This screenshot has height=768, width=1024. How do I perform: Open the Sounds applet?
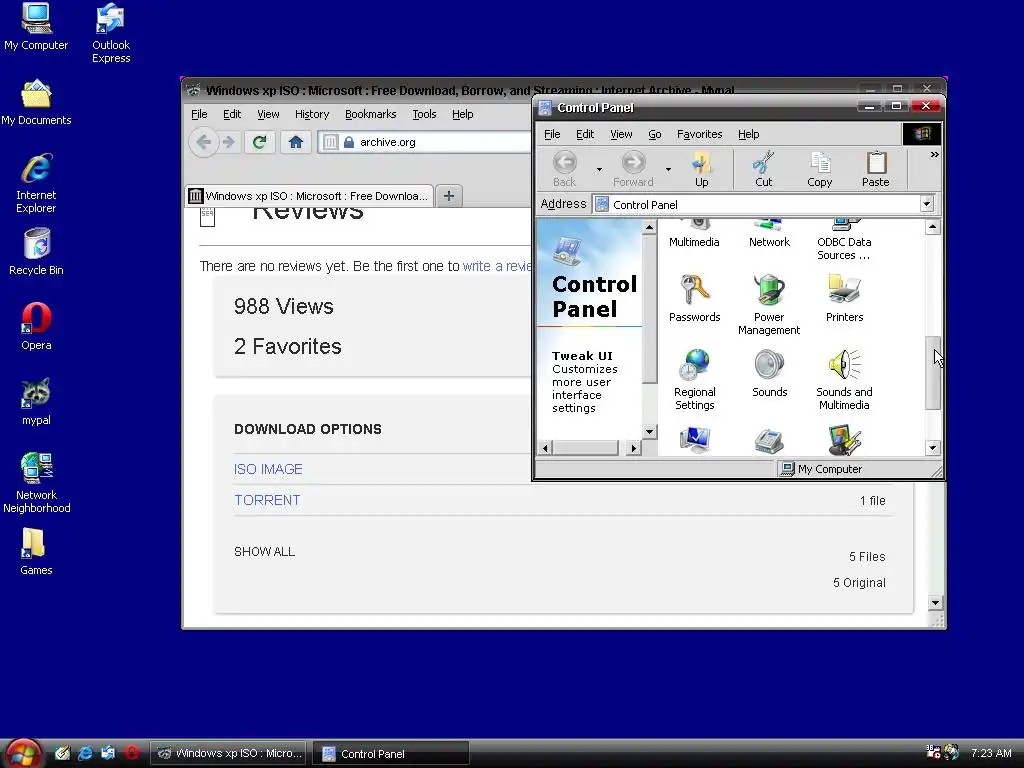pyautogui.click(x=769, y=374)
